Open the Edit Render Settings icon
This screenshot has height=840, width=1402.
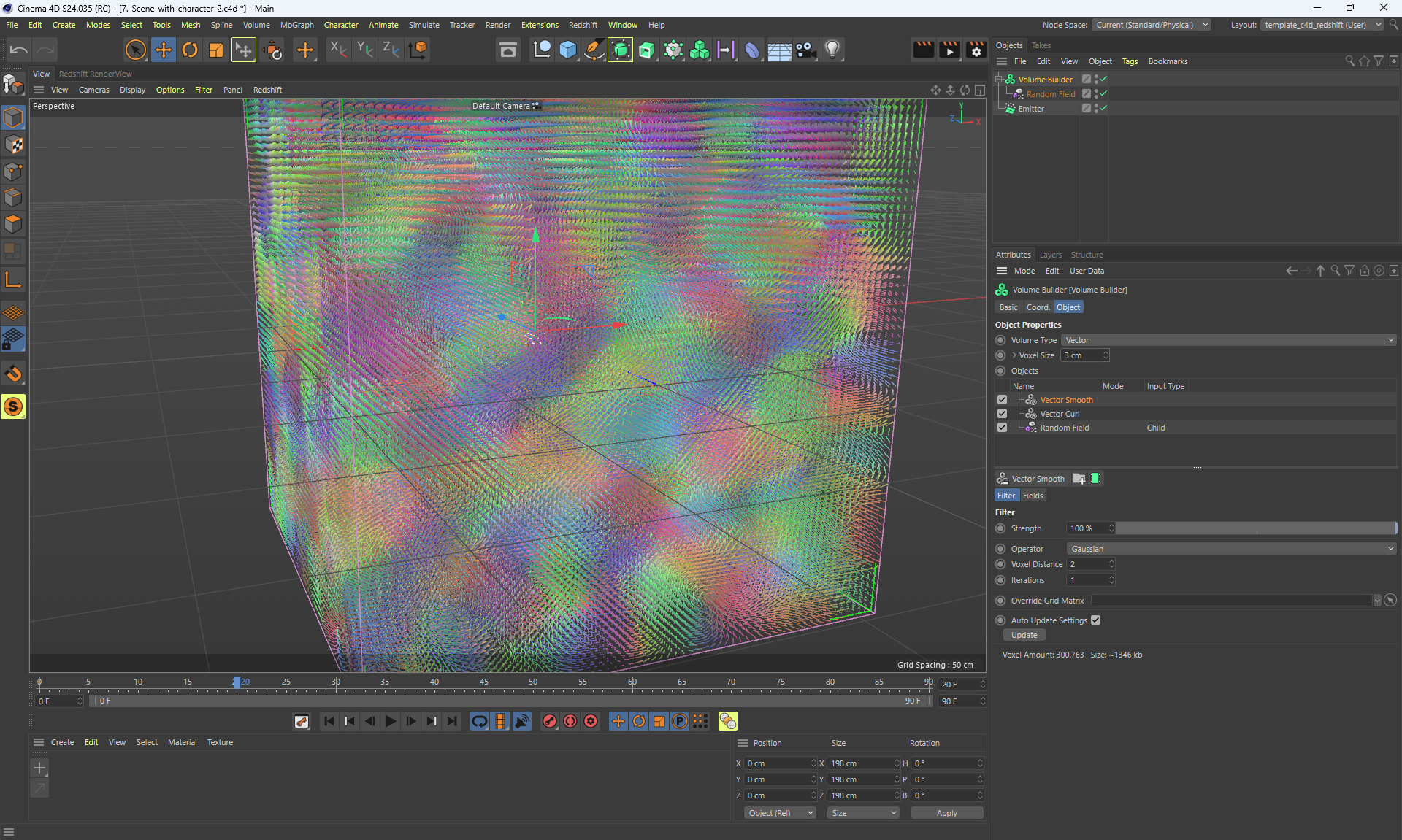pyautogui.click(x=976, y=50)
